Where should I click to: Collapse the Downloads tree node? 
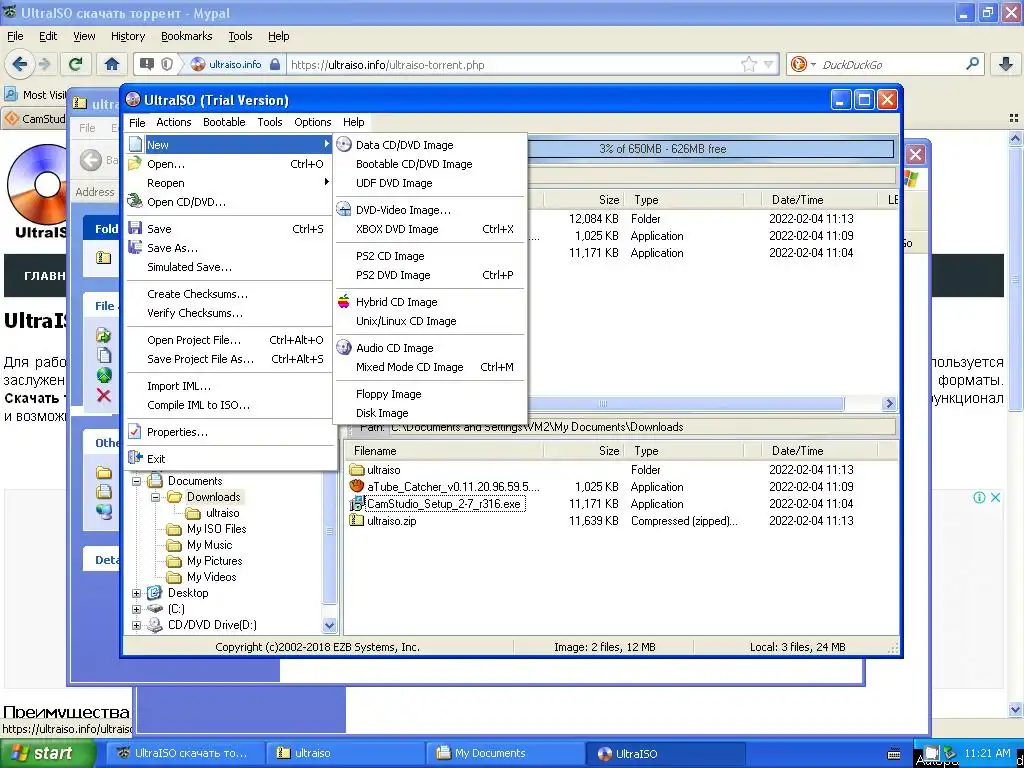155,498
